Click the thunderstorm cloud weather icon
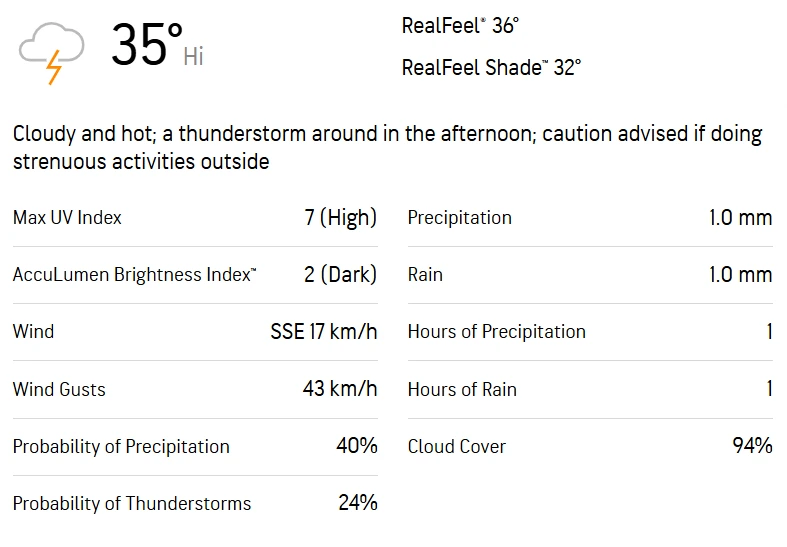Image resolution: width=787 pixels, height=547 pixels. pyautogui.click(x=51, y=53)
